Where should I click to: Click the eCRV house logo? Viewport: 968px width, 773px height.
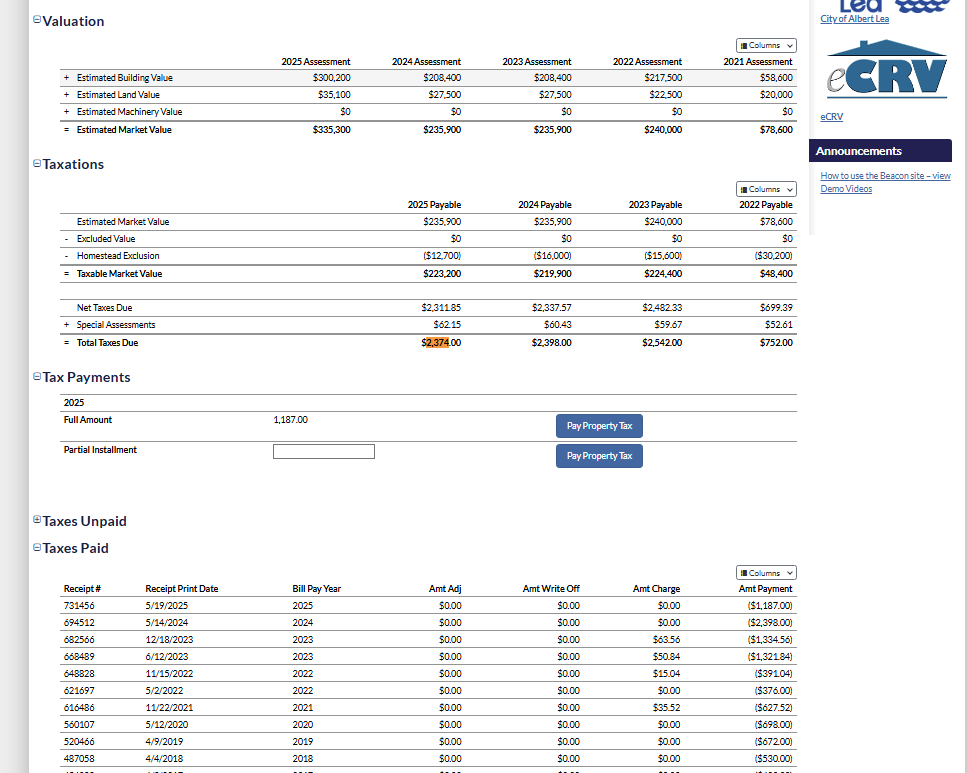coord(887,70)
